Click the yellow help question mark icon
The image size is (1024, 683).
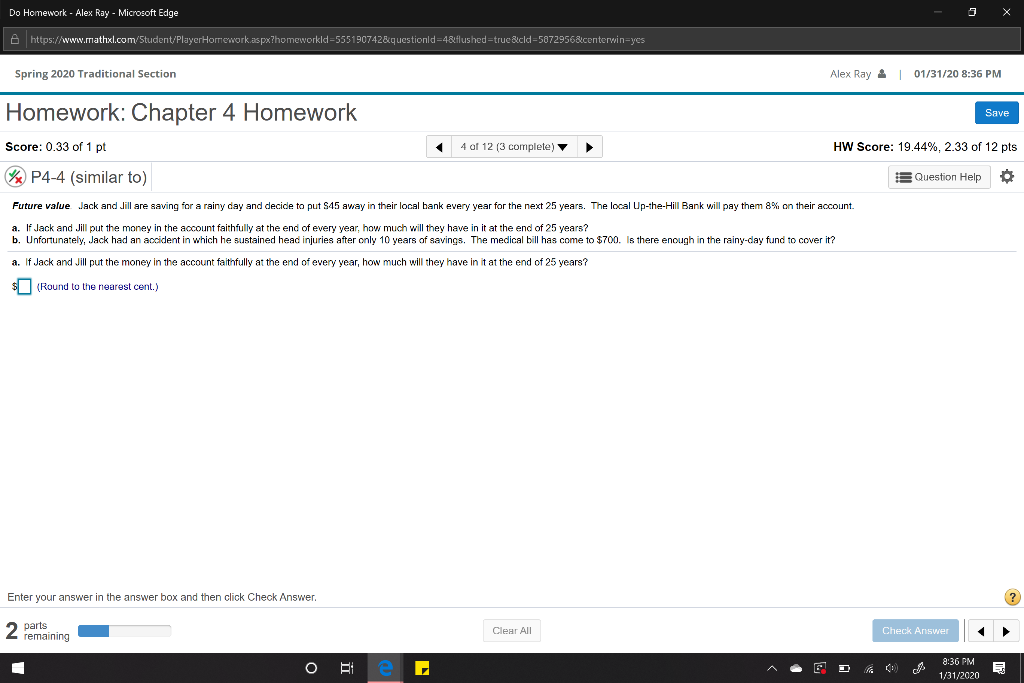1011,597
